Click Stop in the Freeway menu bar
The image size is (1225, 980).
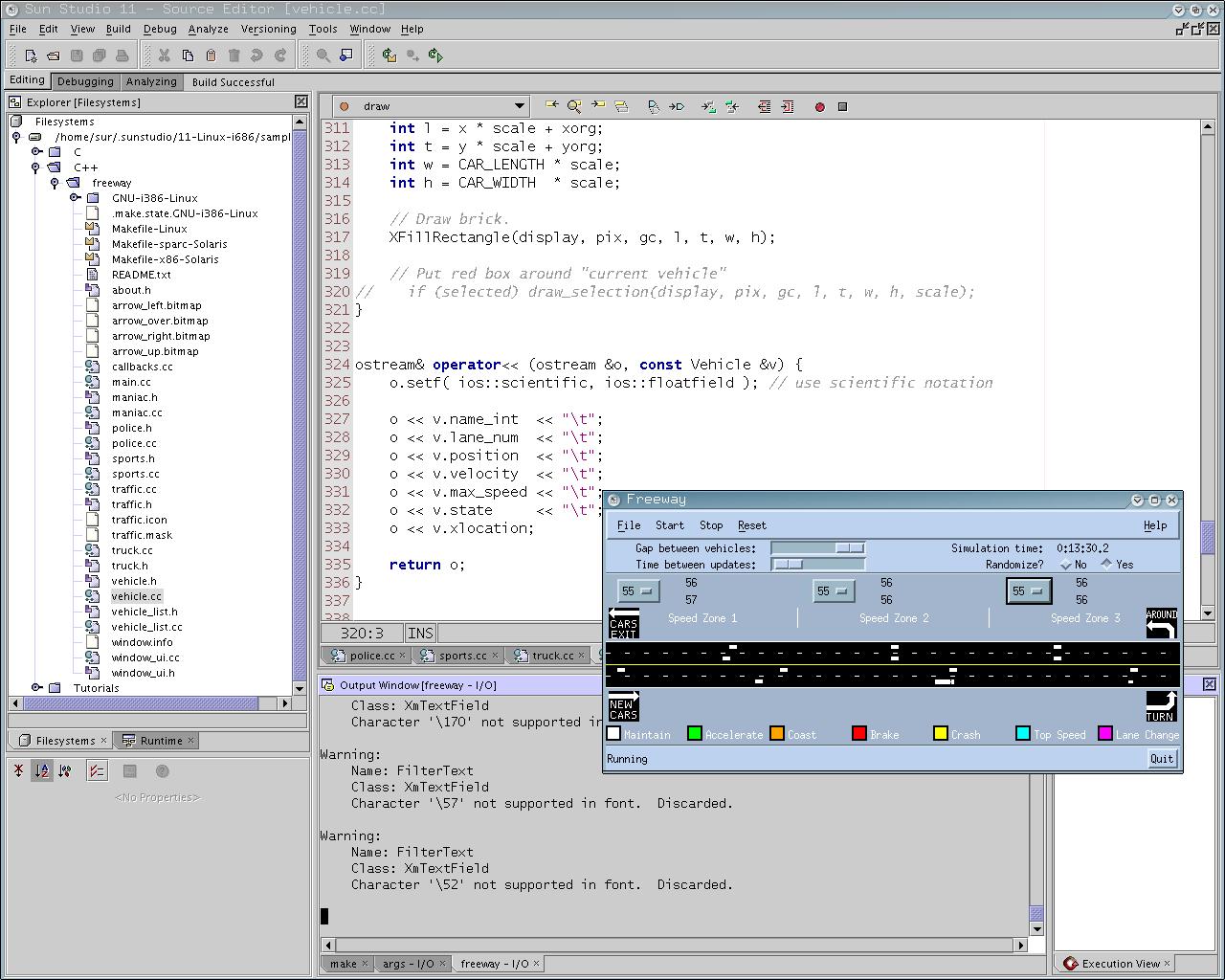pyautogui.click(x=711, y=525)
